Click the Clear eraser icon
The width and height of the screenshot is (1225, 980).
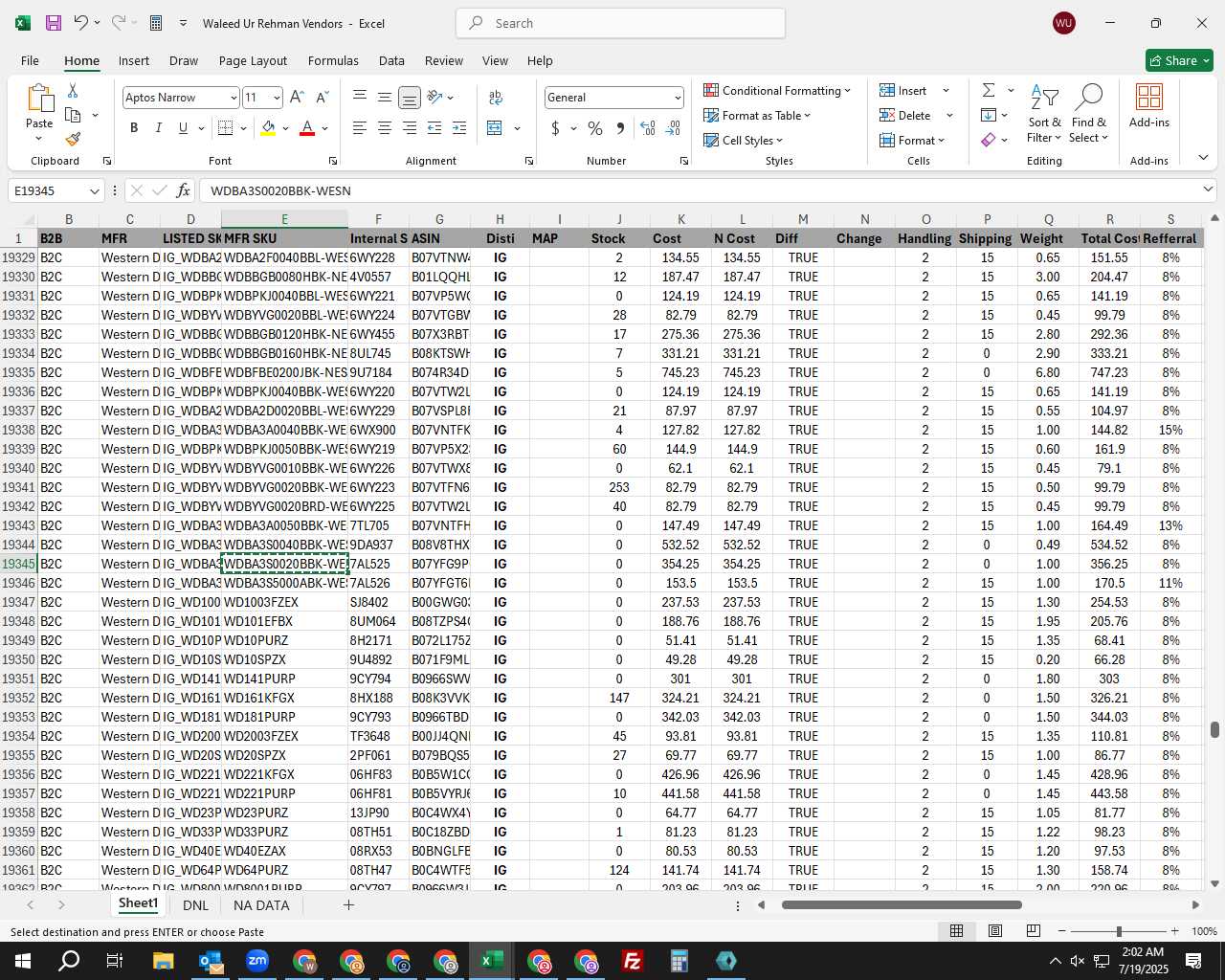pyautogui.click(x=989, y=140)
